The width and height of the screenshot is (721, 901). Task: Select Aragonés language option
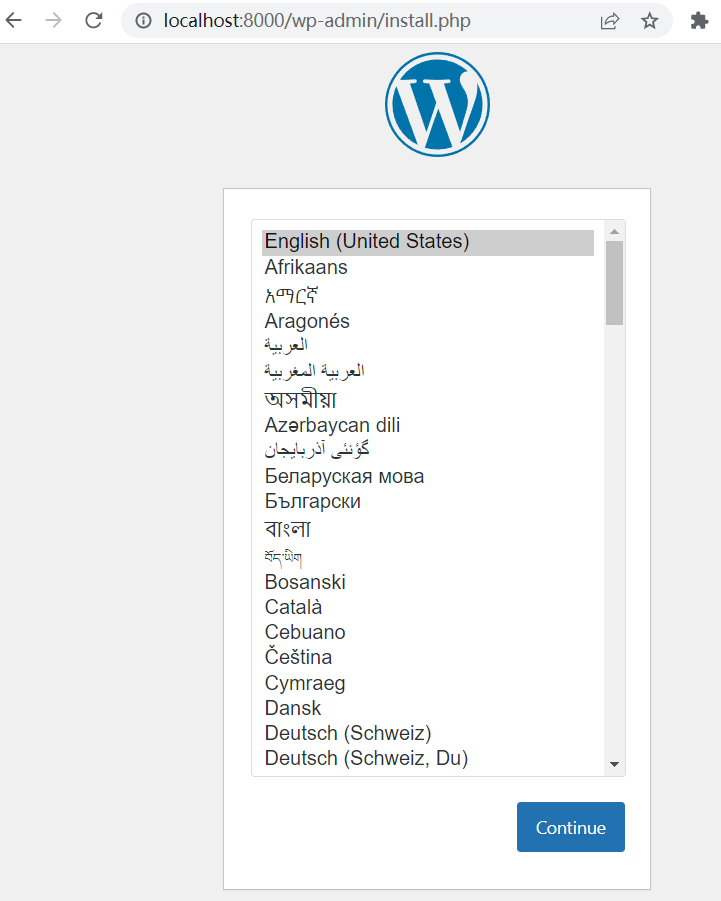(x=307, y=321)
